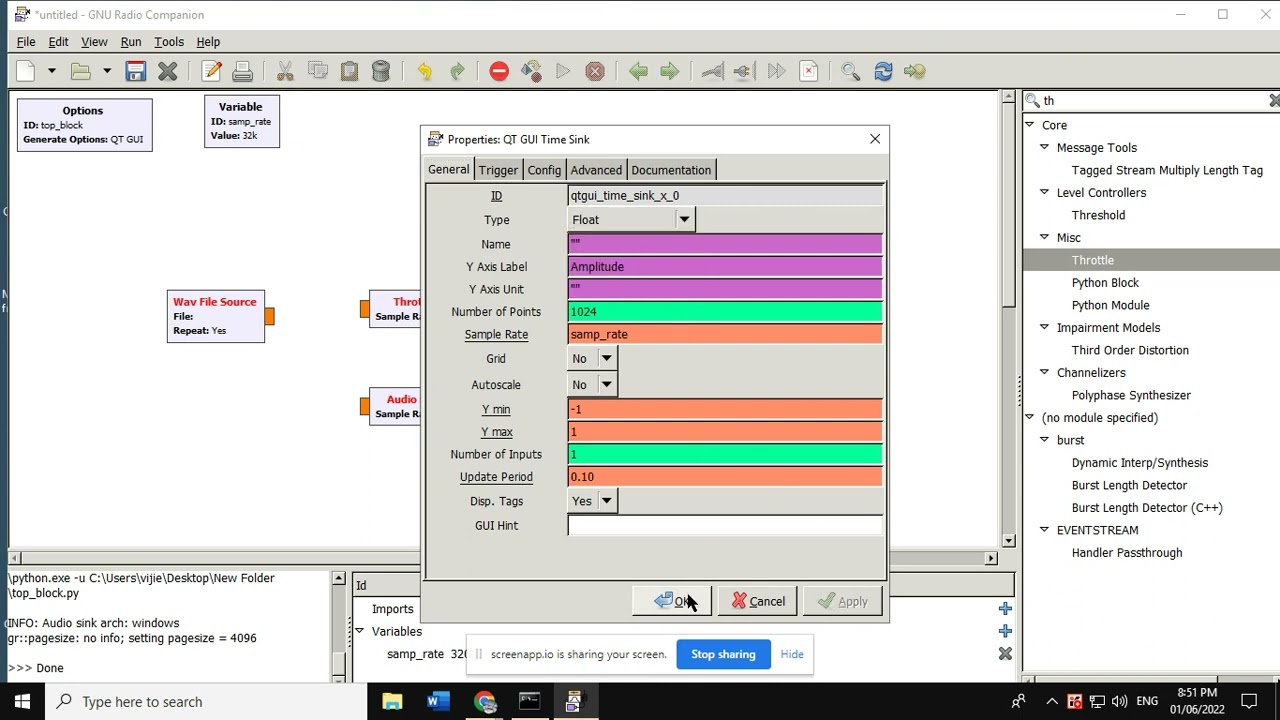Click the execute flowgraph play icon
Viewport: 1280px width, 720px height.
click(x=563, y=71)
